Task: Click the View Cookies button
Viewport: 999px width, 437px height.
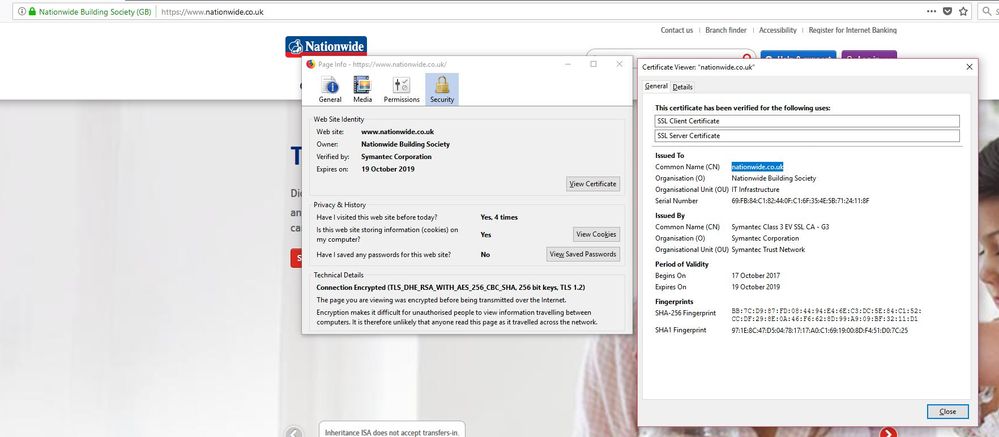Action: 595,234
